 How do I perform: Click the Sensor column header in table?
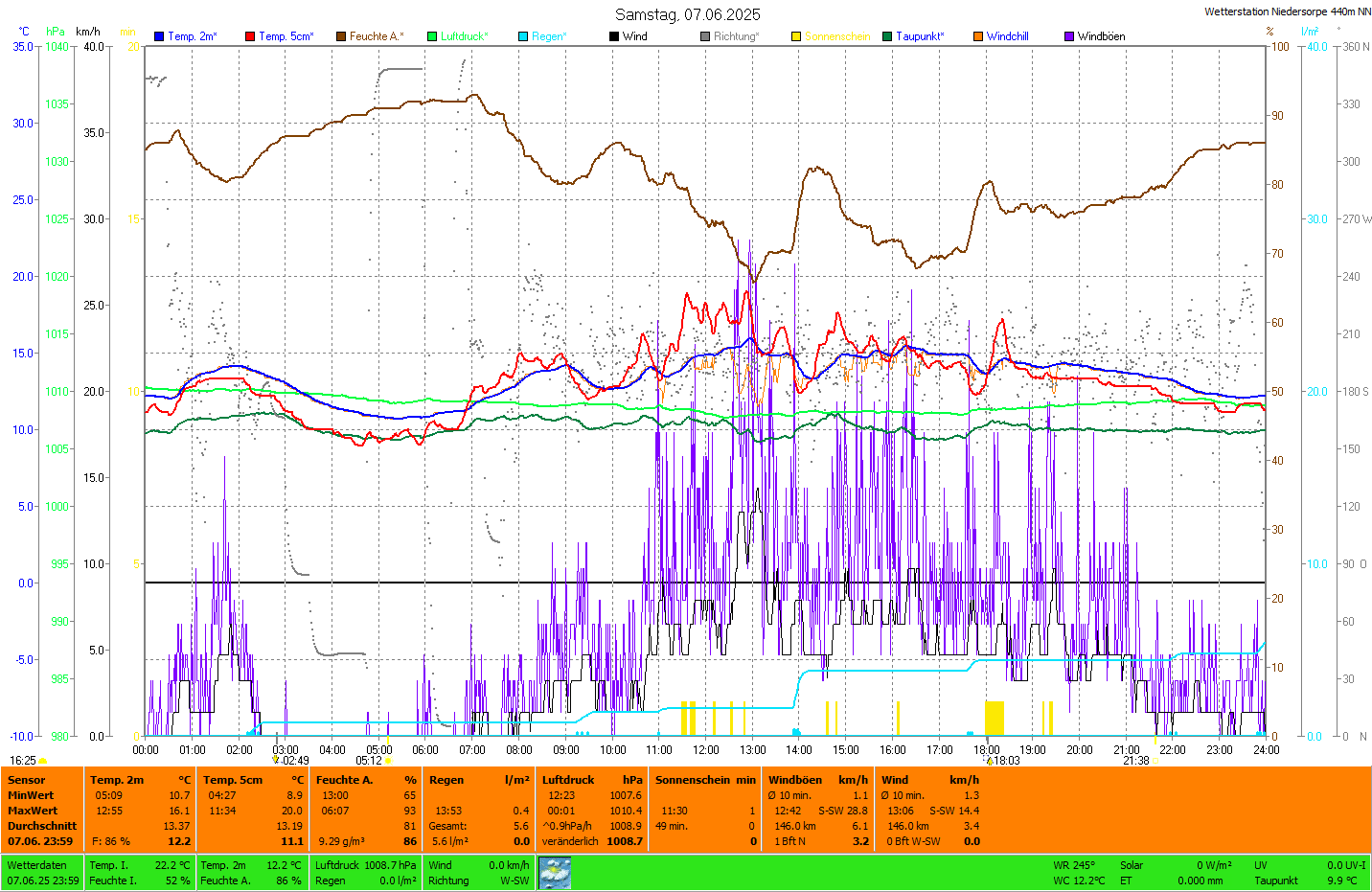click(x=27, y=780)
